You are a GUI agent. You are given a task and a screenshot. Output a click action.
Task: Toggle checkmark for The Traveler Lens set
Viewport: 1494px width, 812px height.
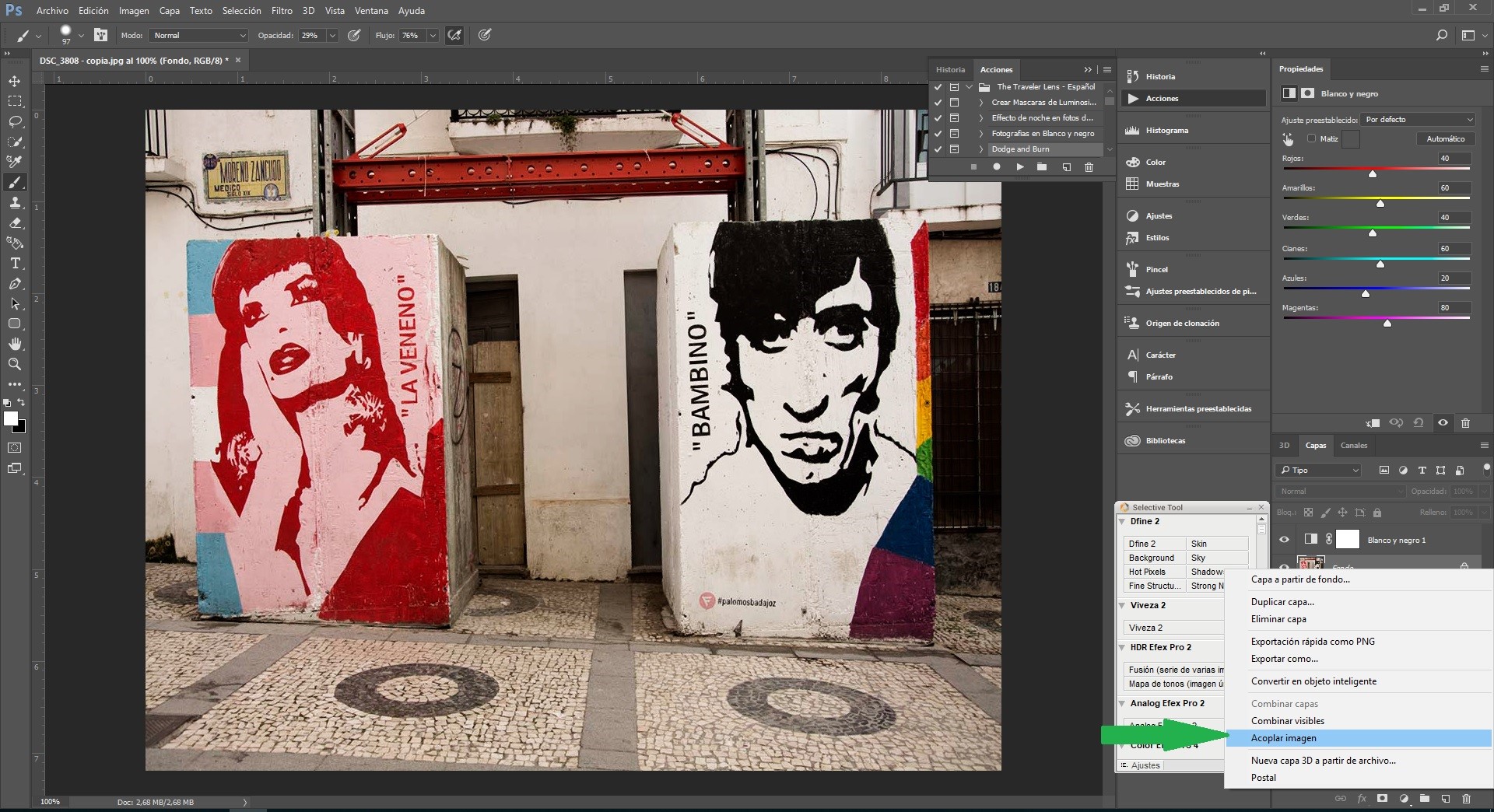click(938, 87)
